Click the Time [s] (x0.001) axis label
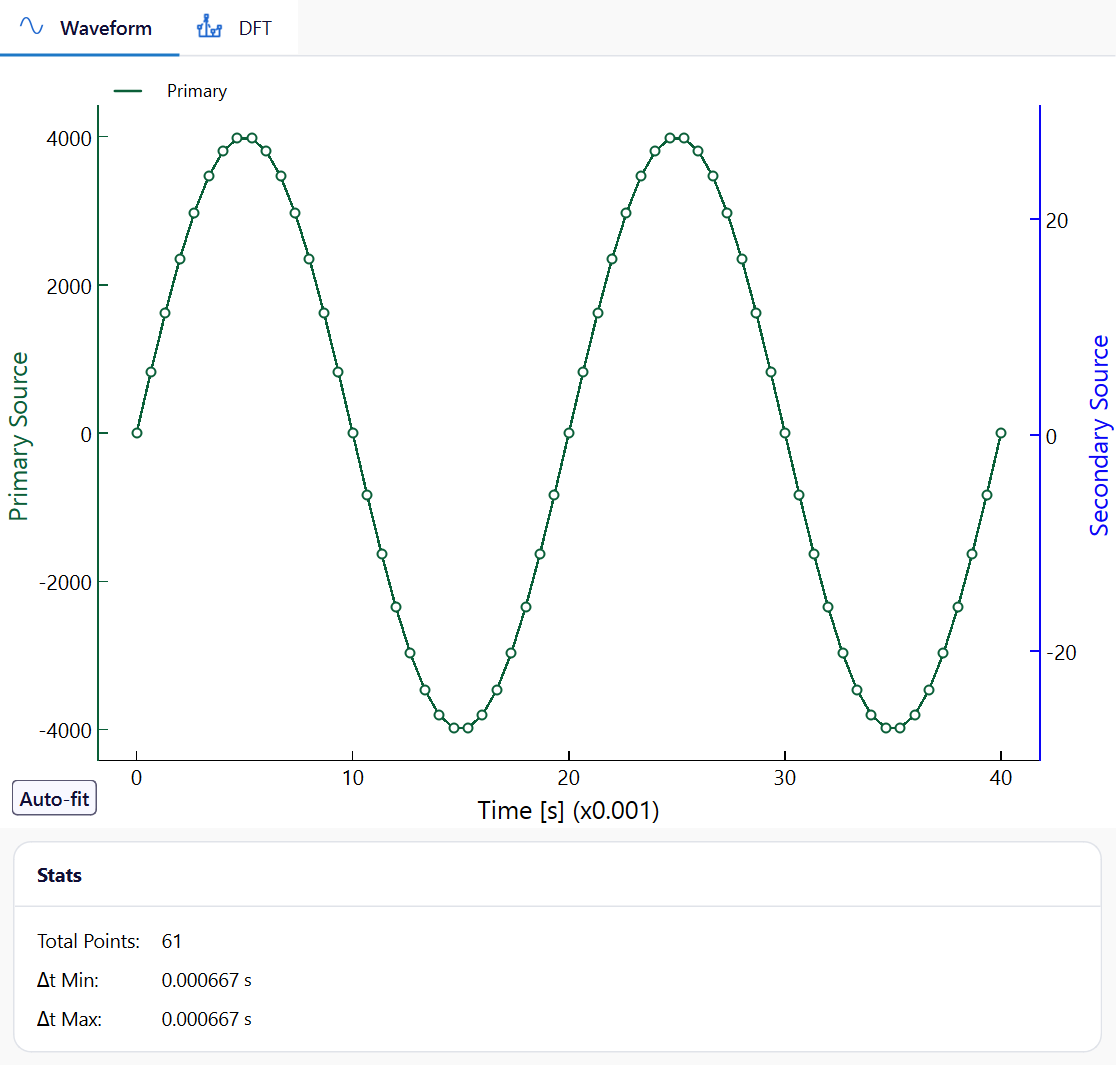The height and width of the screenshot is (1065, 1116). click(568, 810)
